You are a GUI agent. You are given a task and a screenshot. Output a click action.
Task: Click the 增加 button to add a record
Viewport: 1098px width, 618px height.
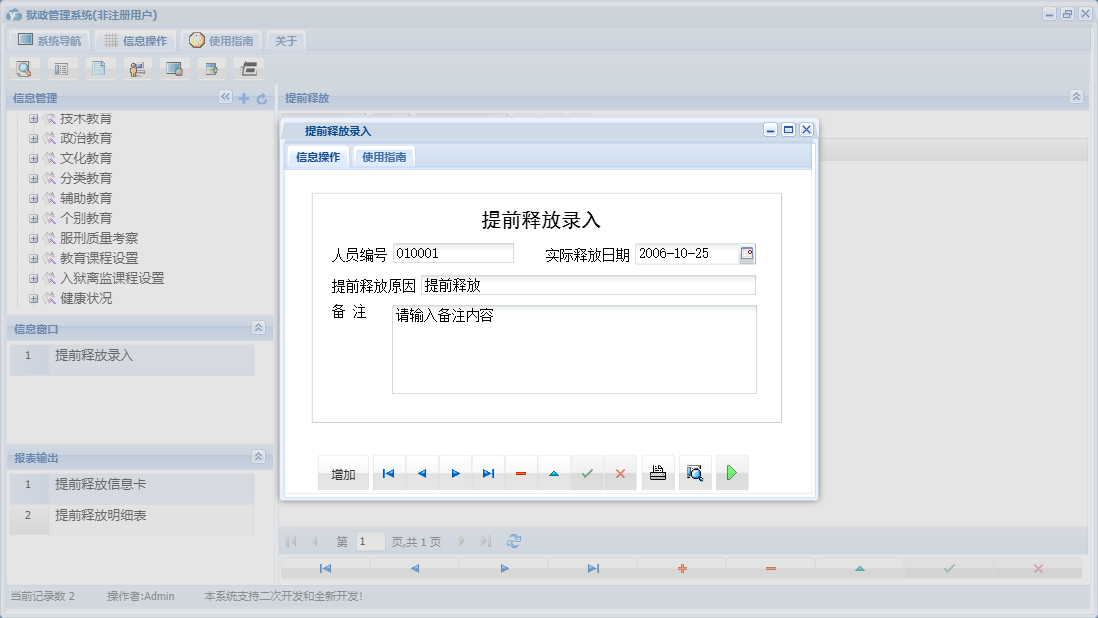click(343, 472)
